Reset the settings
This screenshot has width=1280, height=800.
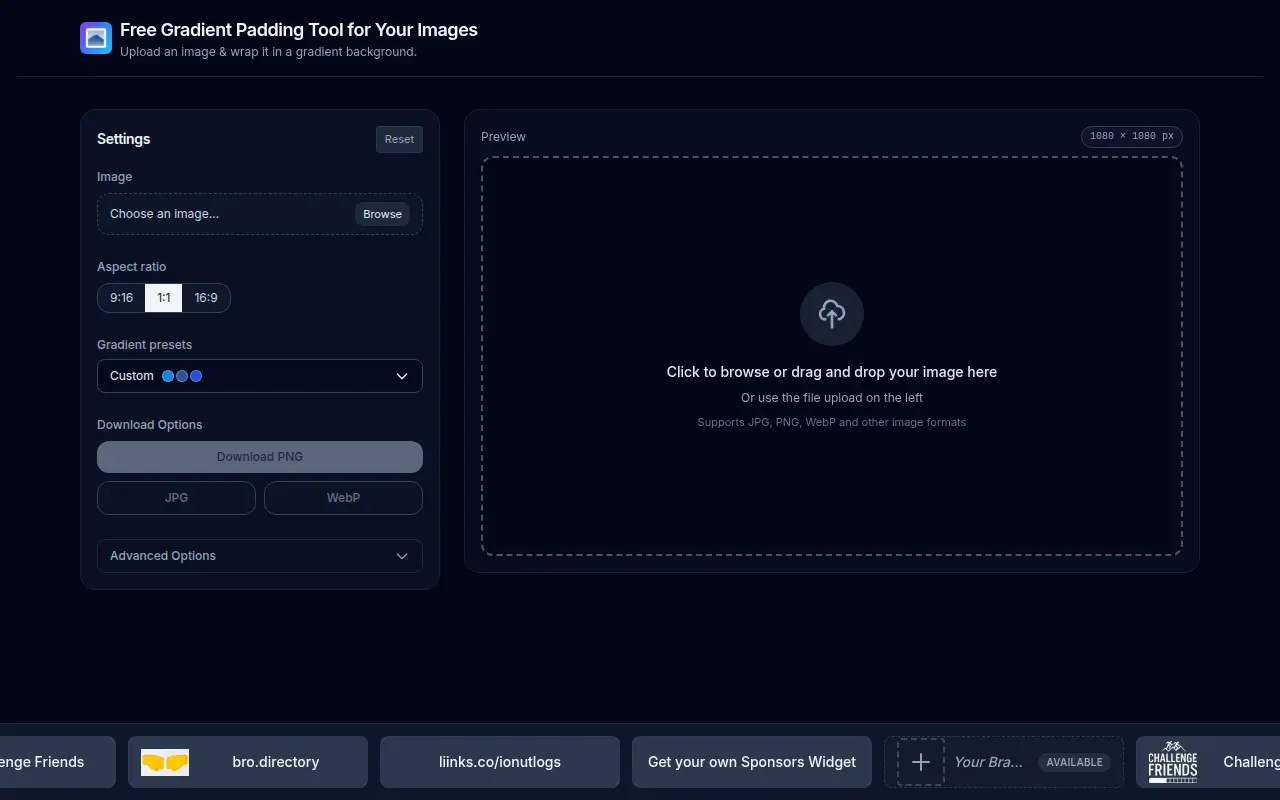click(399, 139)
